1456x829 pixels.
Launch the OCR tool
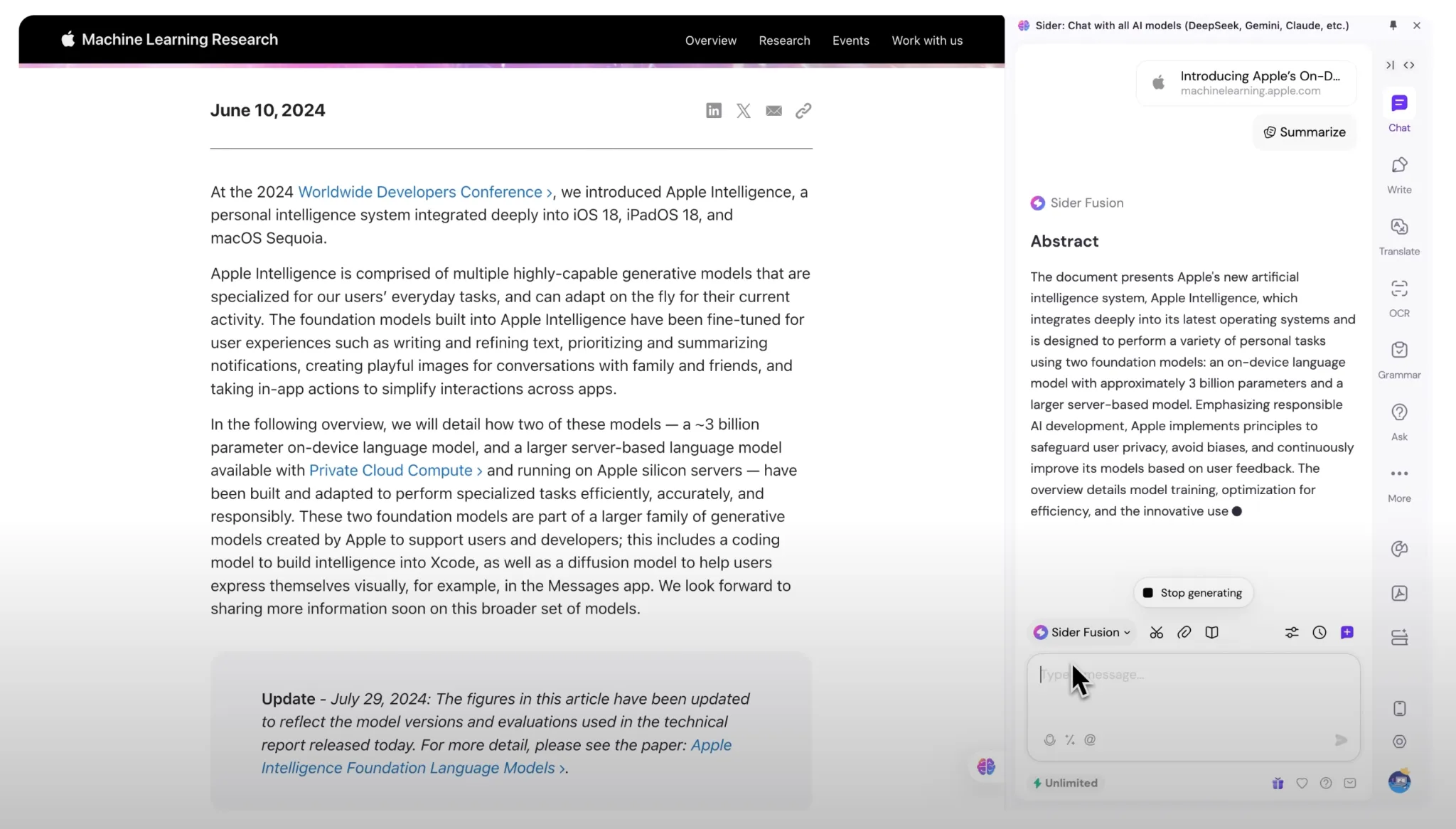[x=1398, y=296]
